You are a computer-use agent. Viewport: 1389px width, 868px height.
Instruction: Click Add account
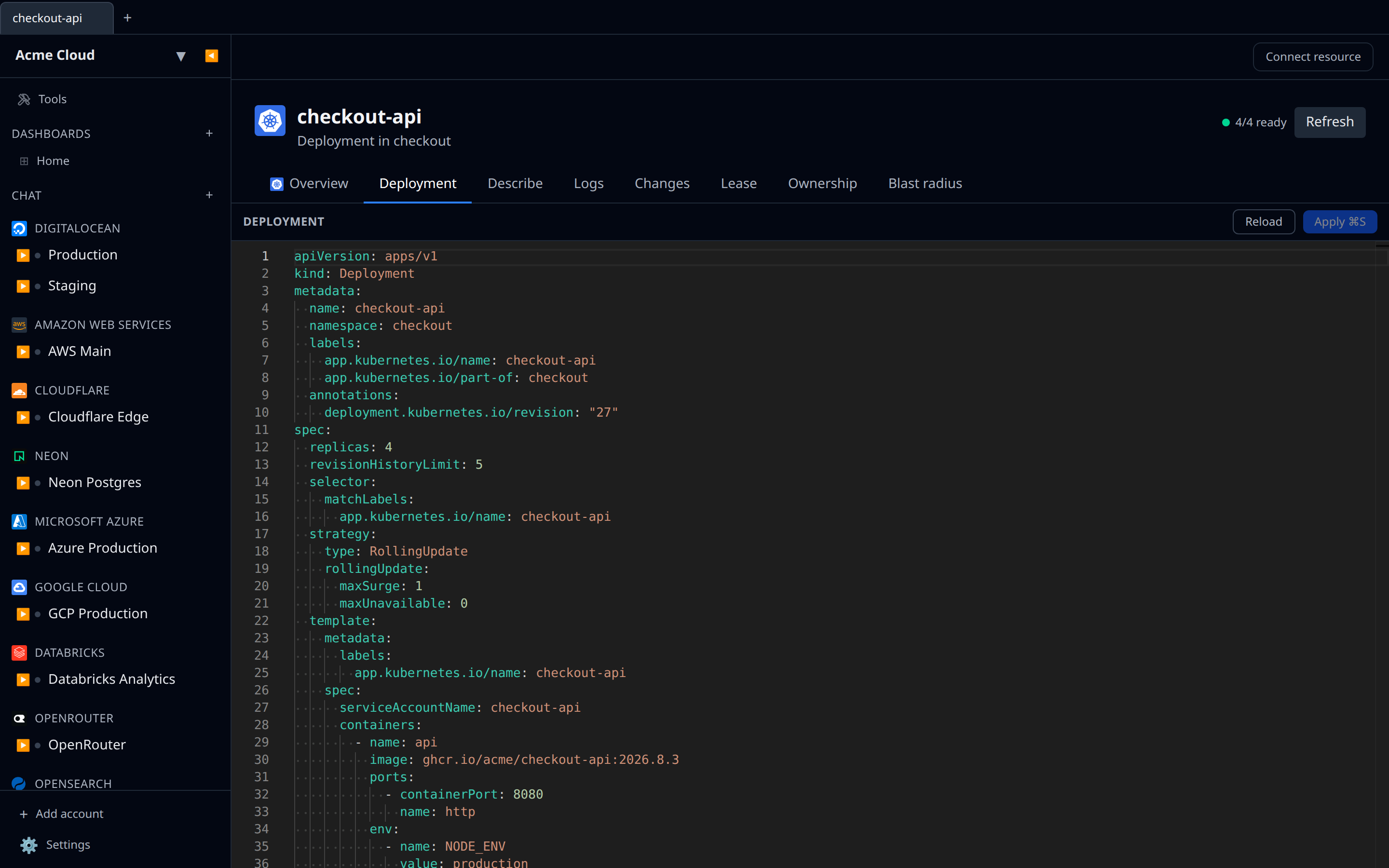tap(61, 814)
